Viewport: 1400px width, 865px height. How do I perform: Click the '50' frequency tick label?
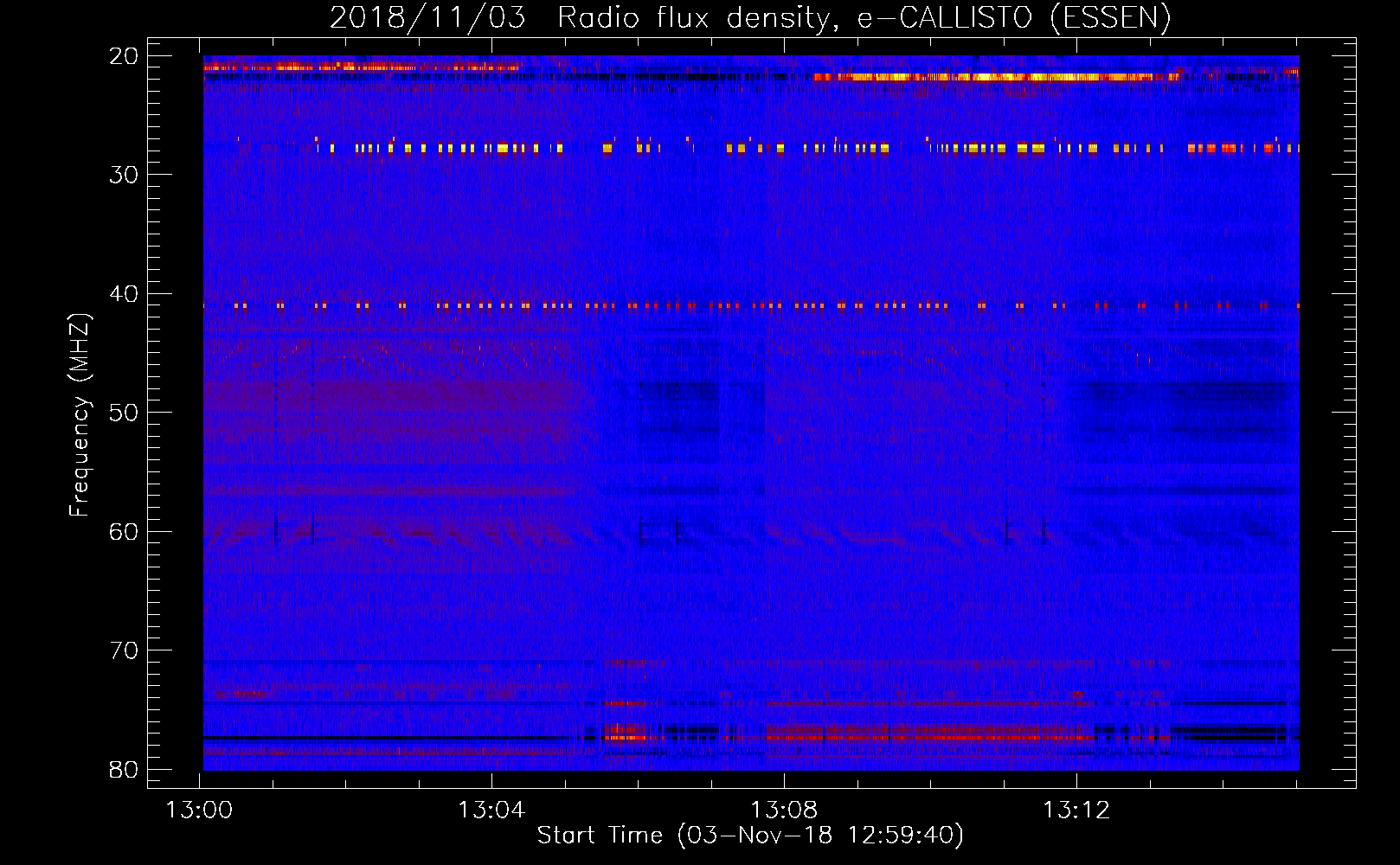tap(125, 413)
